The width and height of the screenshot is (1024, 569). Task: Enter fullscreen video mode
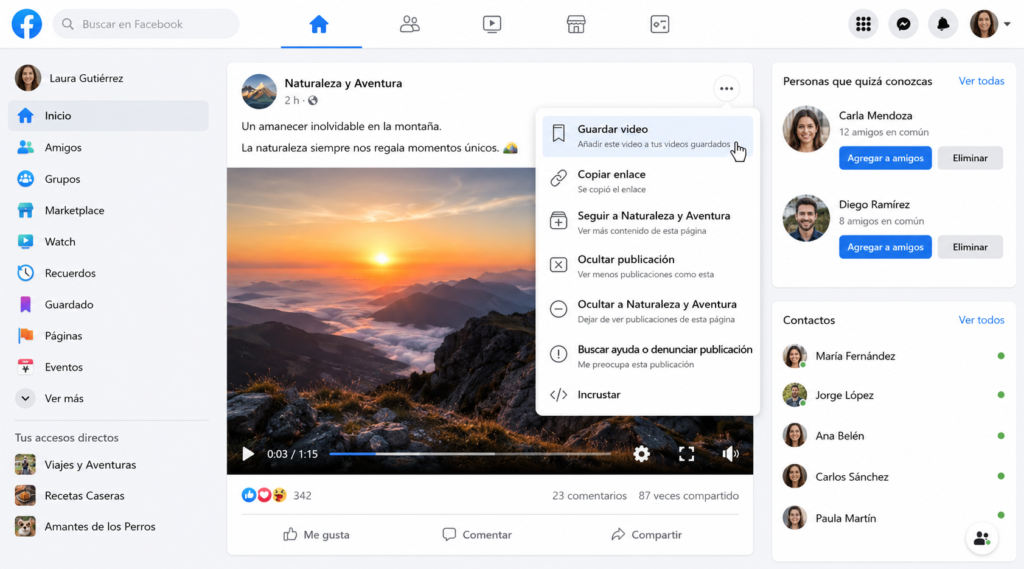(x=686, y=454)
